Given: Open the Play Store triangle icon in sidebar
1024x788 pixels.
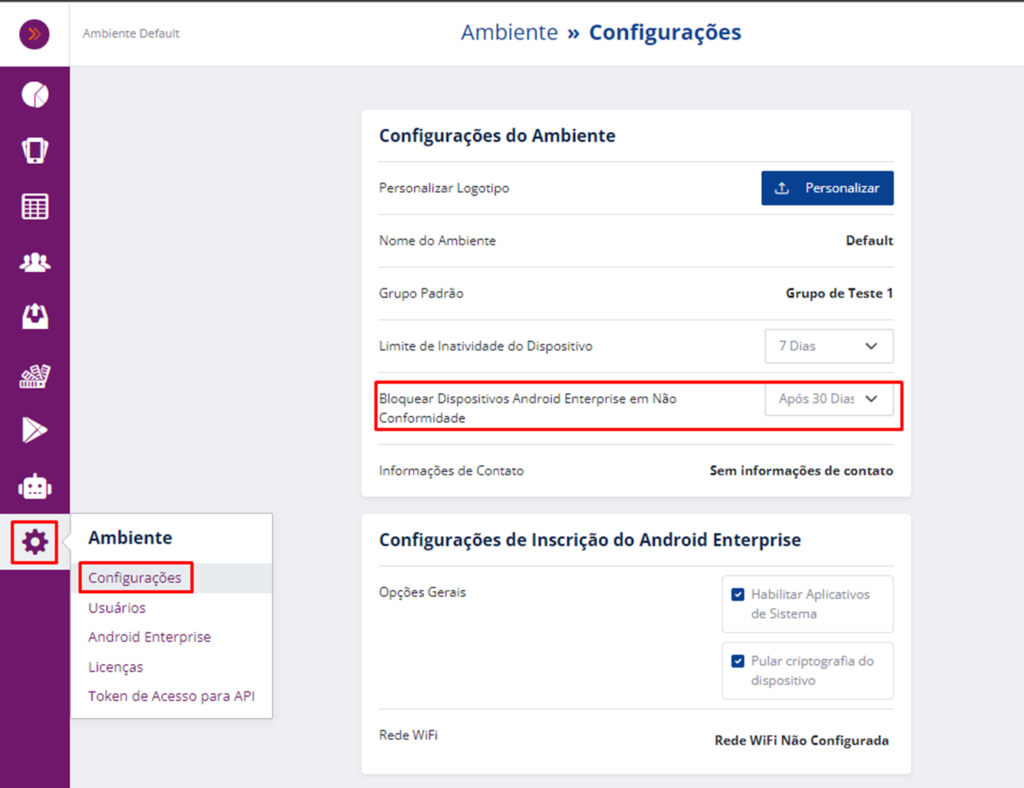Looking at the screenshot, I should tap(35, 430).
